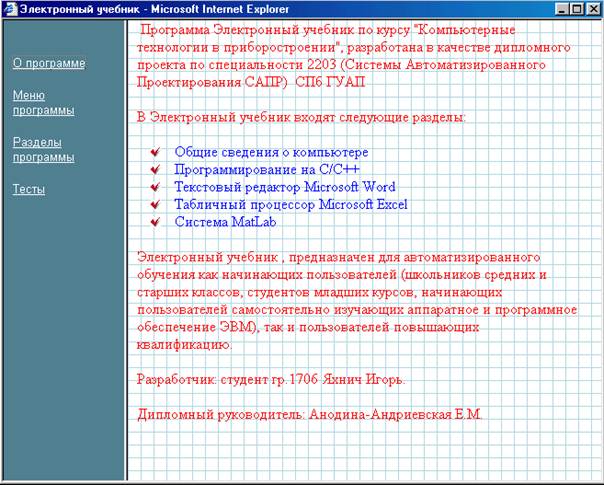Image resolution: width=604 pixels, height=485 pixels.
Task: Open Общие сведения о компьютере section
Action: click(x=271, y=152)
